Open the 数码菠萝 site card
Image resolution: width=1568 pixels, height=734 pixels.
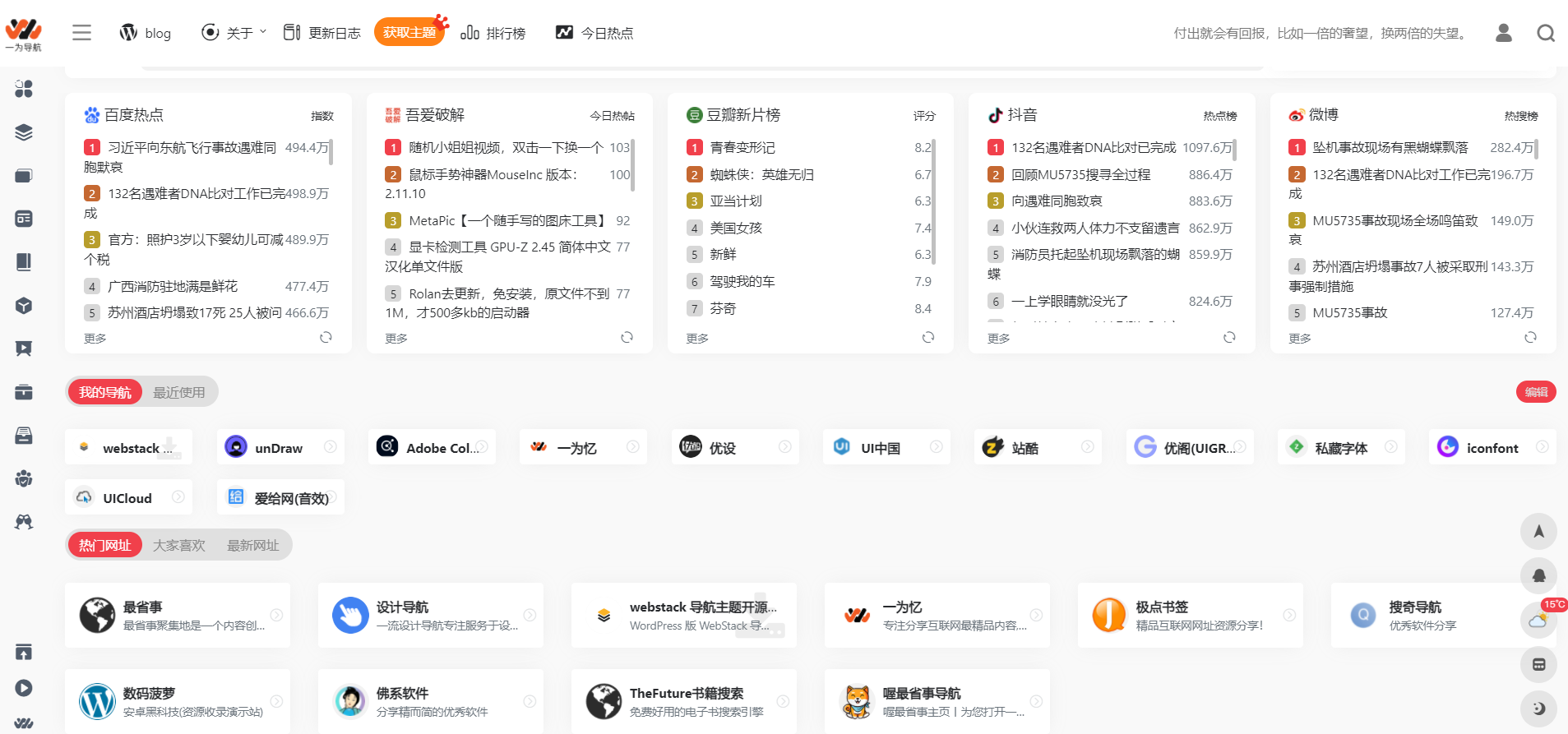pos(178,701)
